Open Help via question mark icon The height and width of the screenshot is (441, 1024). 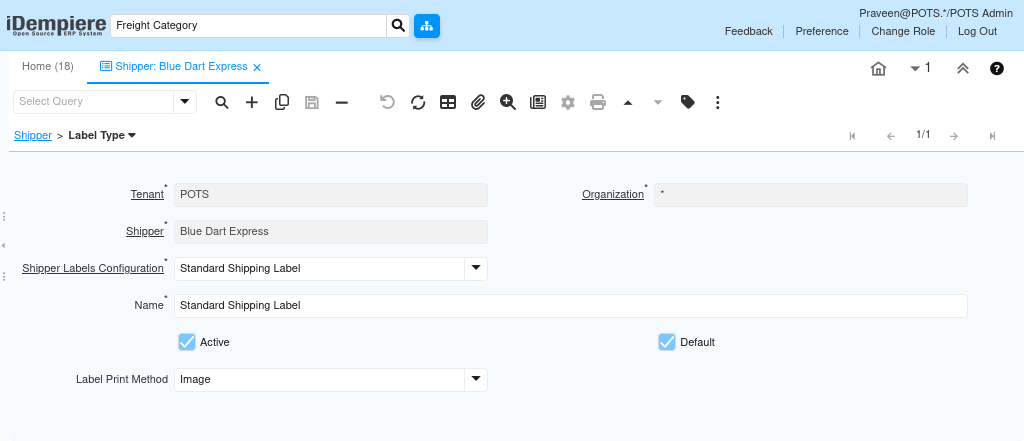[997, 69]
